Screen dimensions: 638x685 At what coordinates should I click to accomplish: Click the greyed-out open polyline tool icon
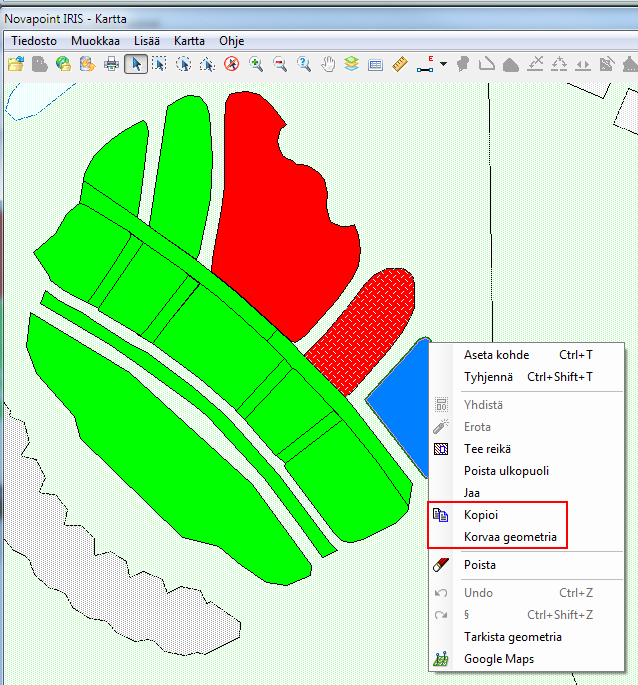point(487,64)
